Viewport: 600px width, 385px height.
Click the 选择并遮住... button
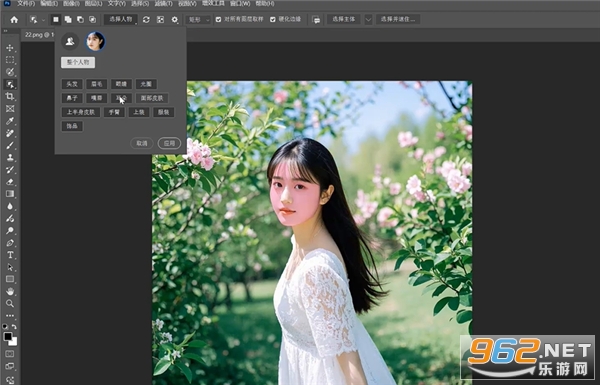coord(398,19)
